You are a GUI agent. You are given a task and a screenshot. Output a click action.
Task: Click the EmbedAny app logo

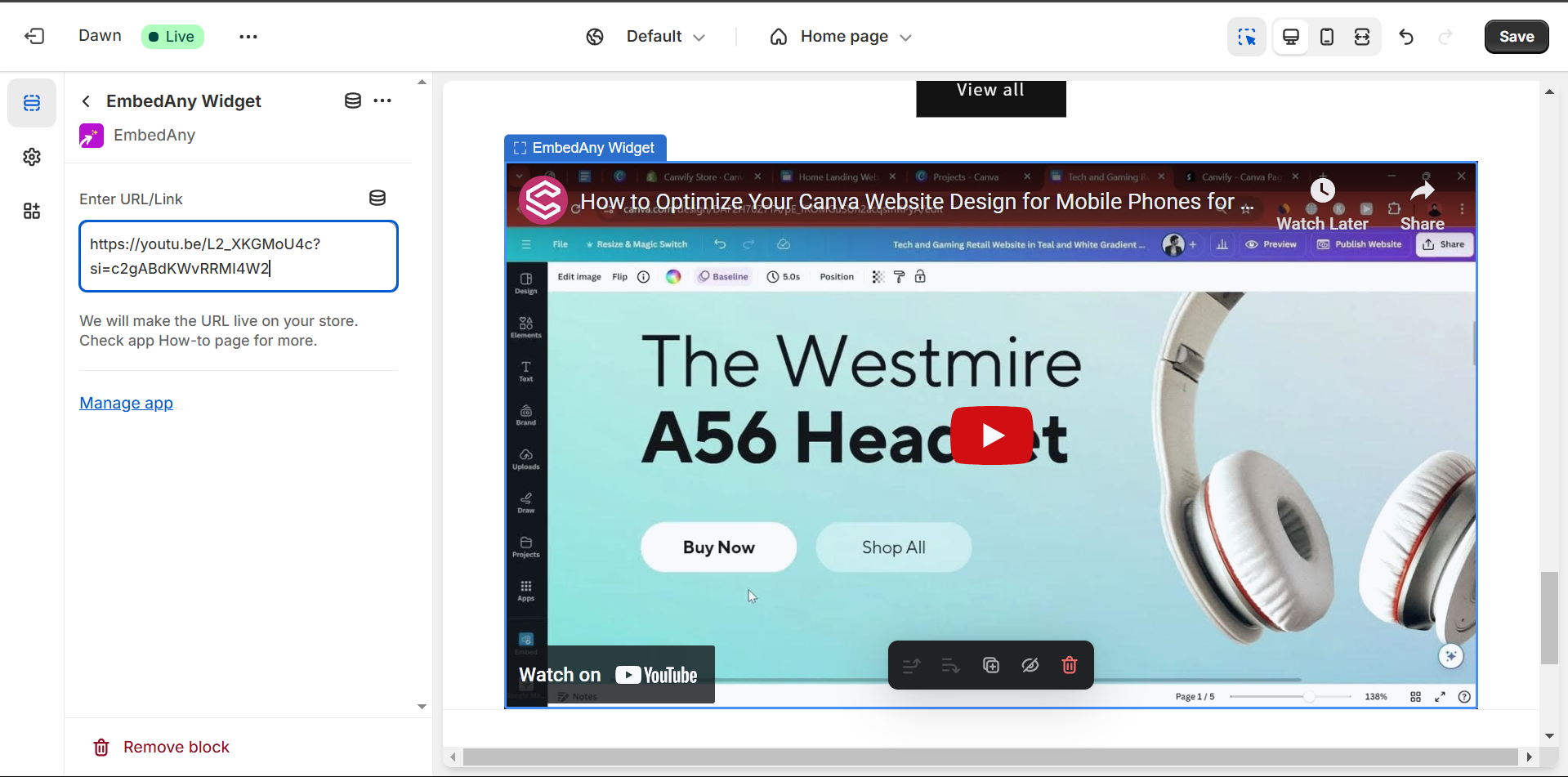92,136
